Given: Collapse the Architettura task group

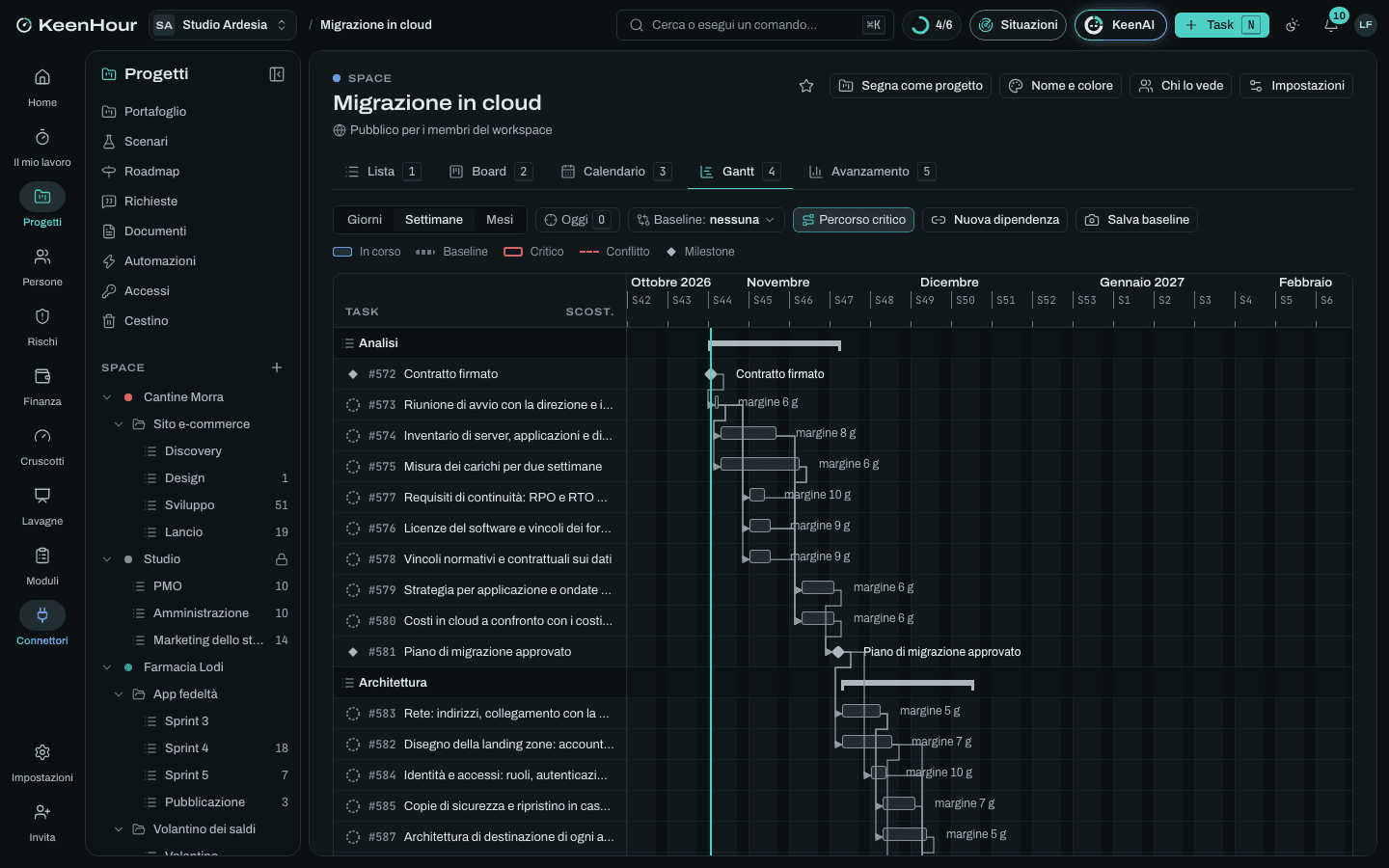Looking at the screenshot, I should pyautogui.click(x=349, y=683).
